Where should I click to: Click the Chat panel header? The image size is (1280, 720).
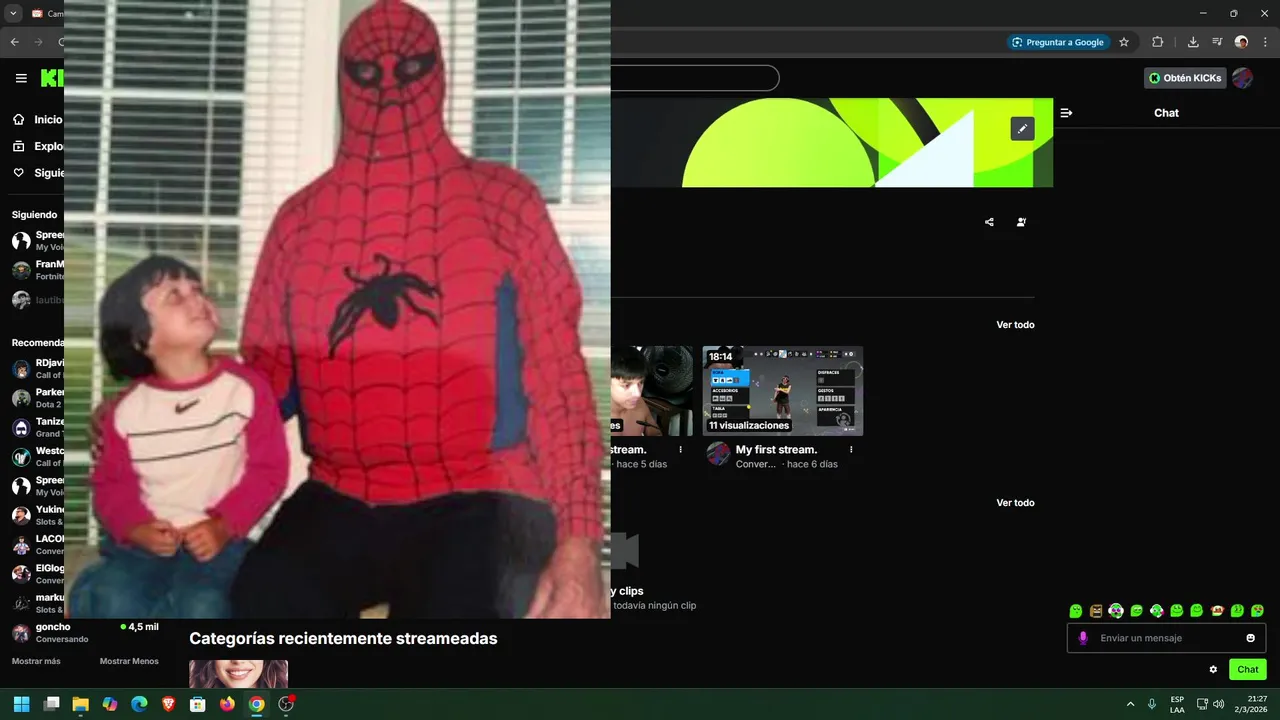(1166, 113)
